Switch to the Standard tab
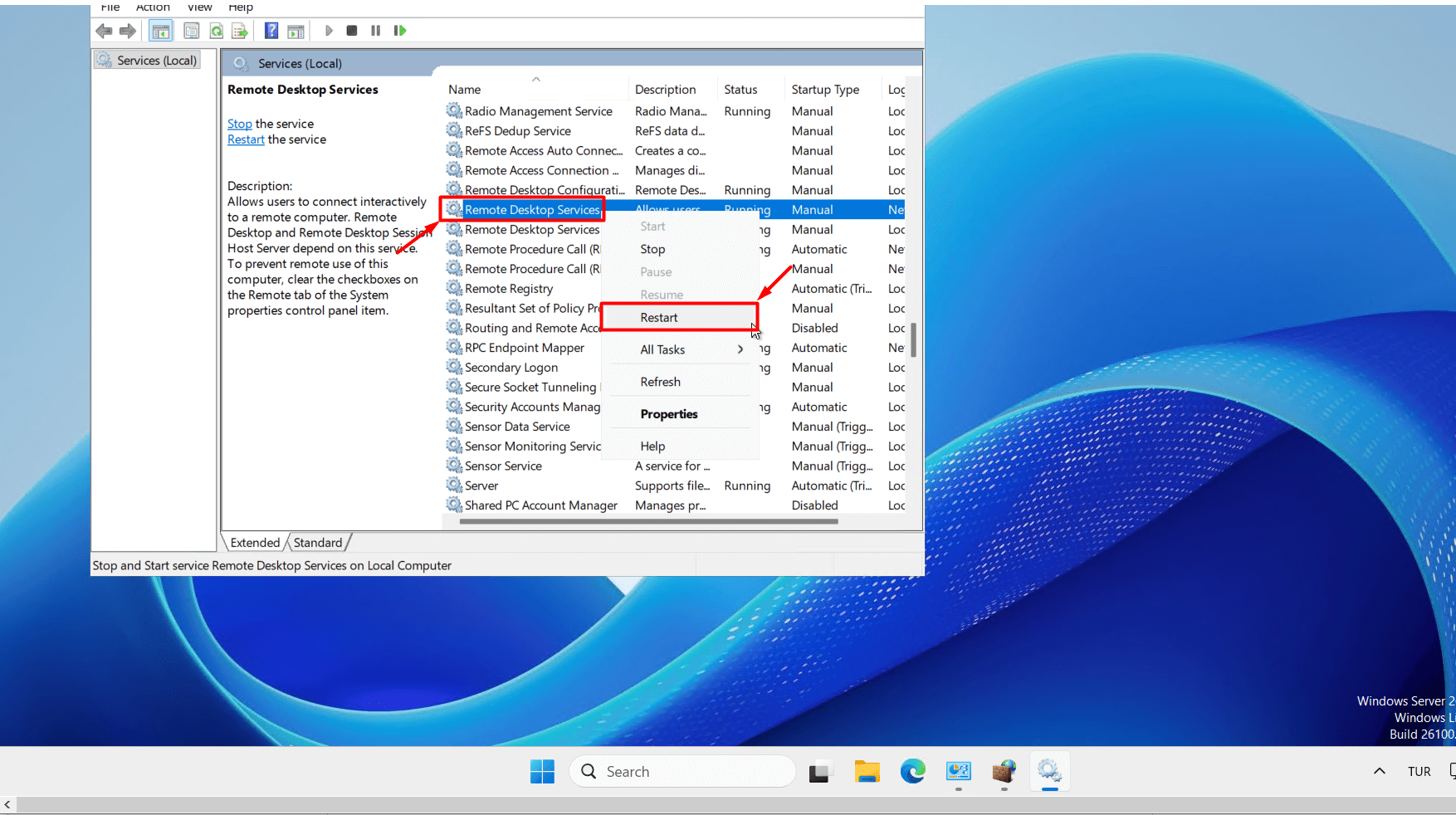The image size is (1456, 815). click(x=318, y=543)
